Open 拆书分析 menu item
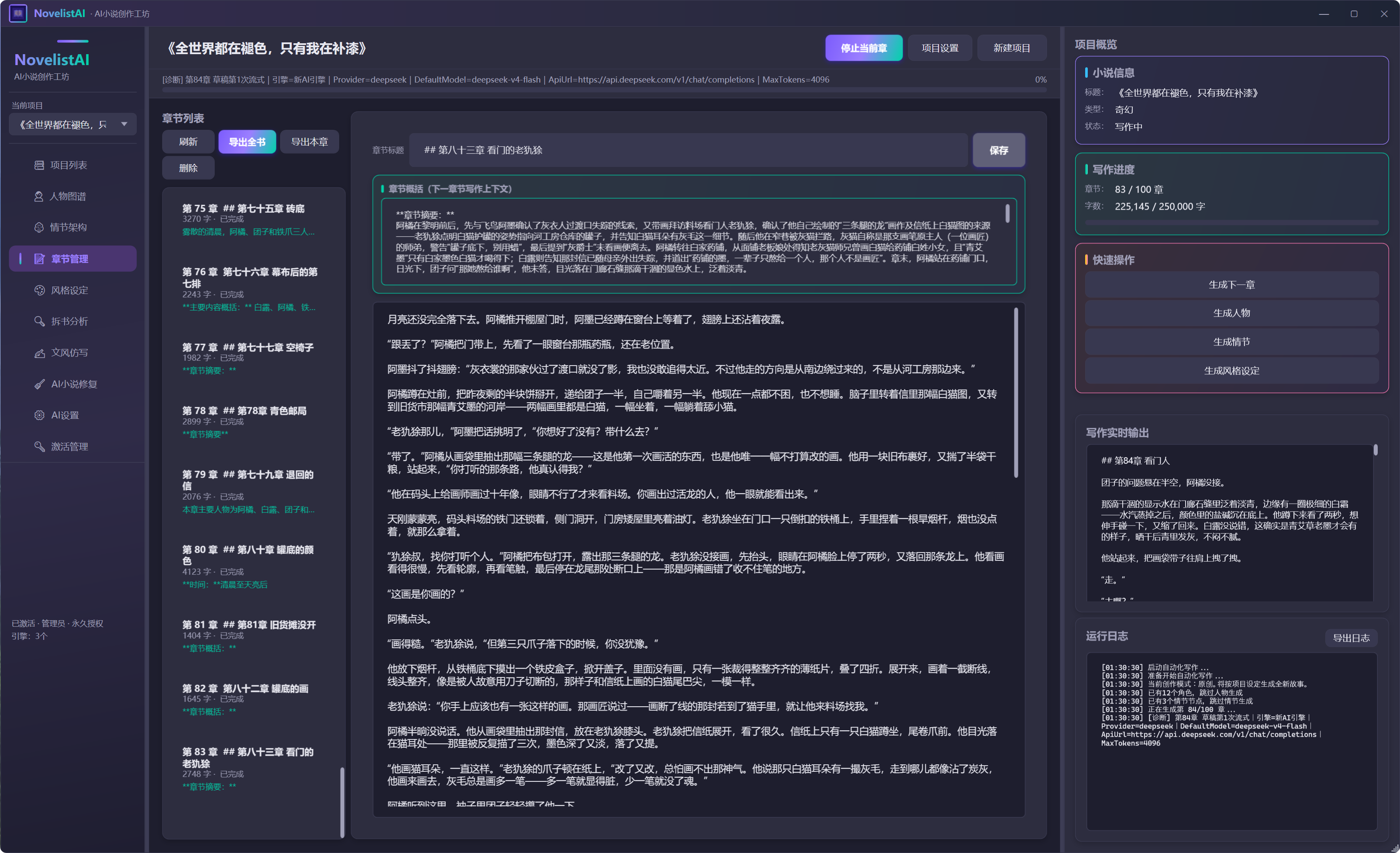The height and width of the screenshot is (853, 1400). pyautogui.click(x=73, y=321)
